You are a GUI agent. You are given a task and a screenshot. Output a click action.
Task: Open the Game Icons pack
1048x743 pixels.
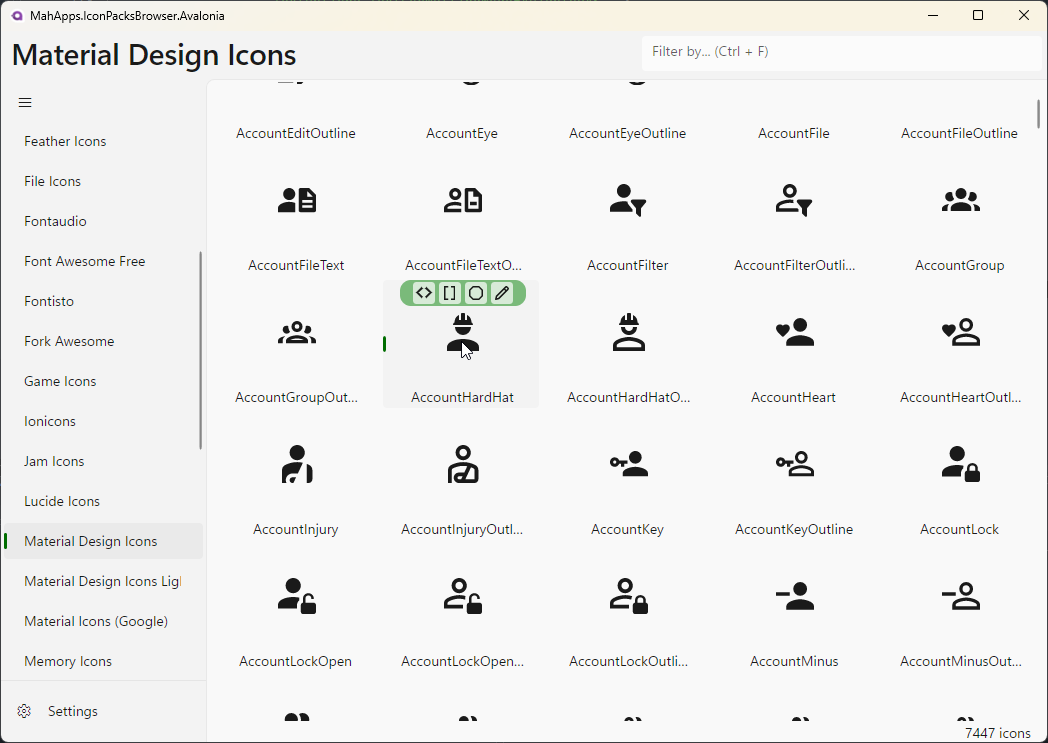[104, 381]
